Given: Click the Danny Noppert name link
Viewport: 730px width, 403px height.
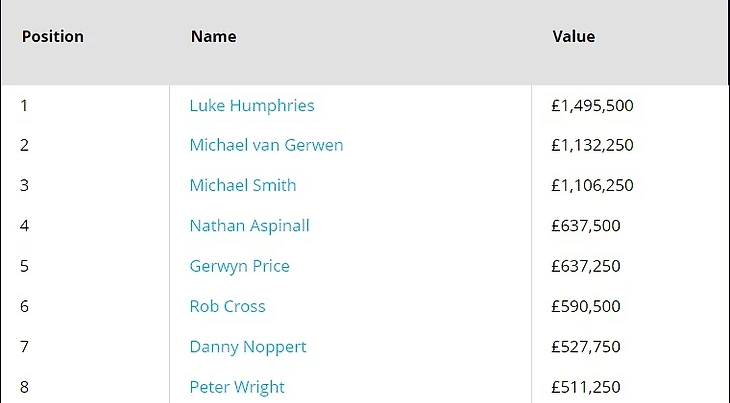Looking at the screenshot, I should [248, 347].
